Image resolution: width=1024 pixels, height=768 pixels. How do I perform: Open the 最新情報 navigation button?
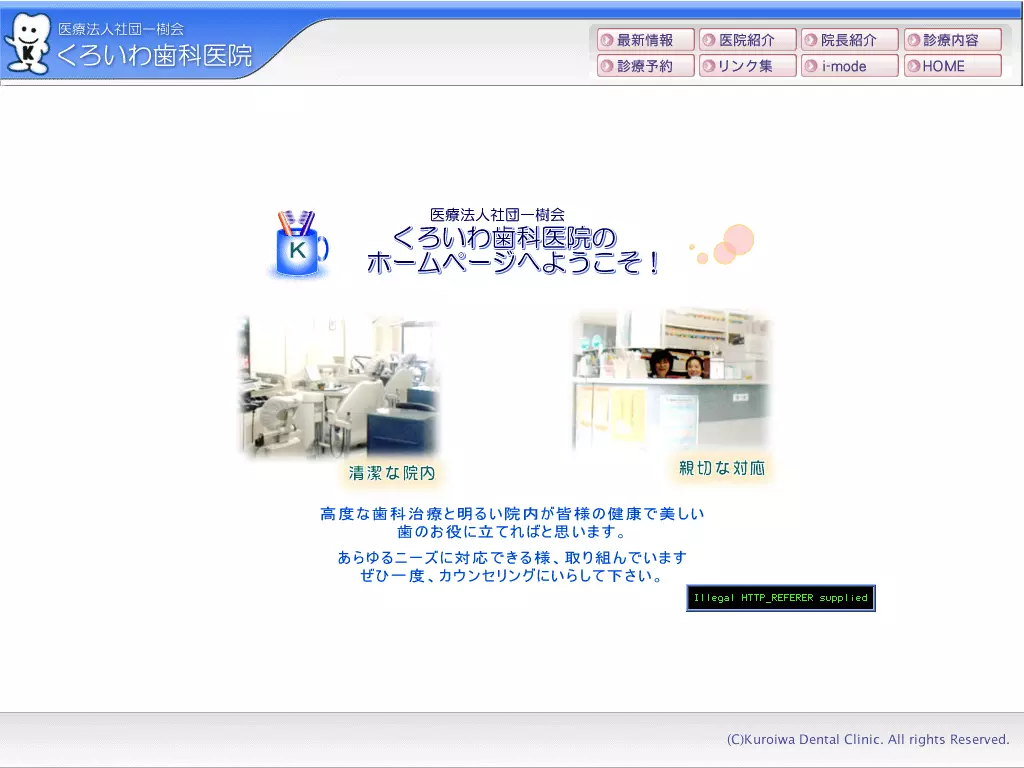click(x=645, y=40)
